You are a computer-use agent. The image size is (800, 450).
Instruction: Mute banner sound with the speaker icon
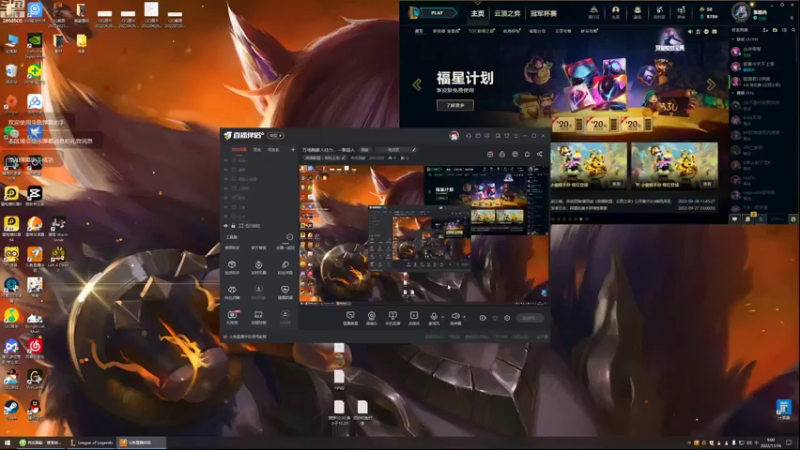[690, 32]
